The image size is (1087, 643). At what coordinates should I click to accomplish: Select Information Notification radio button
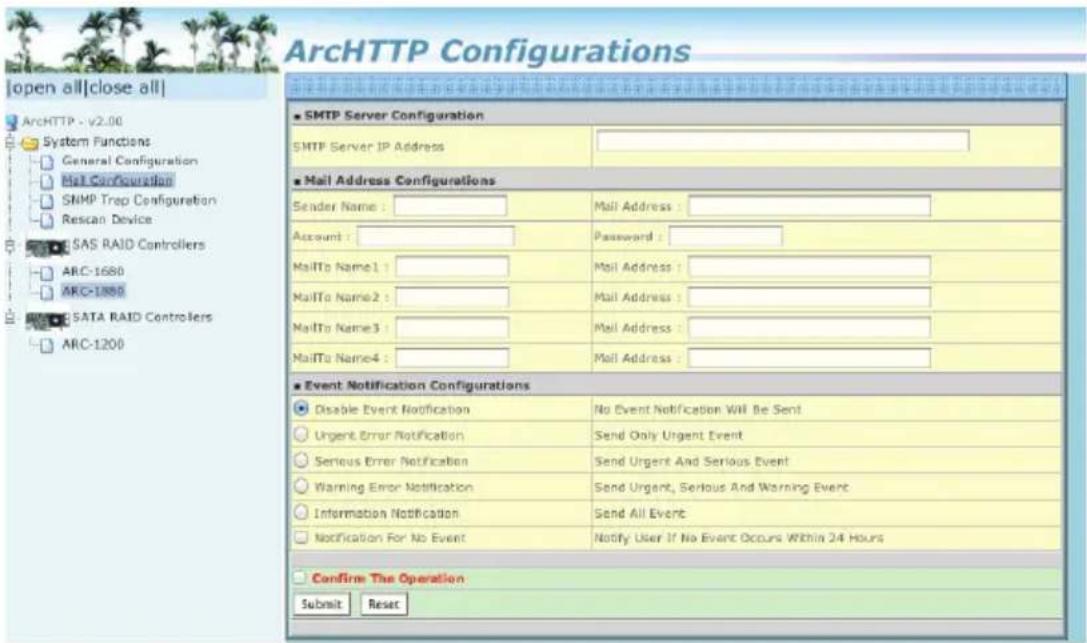301,512
